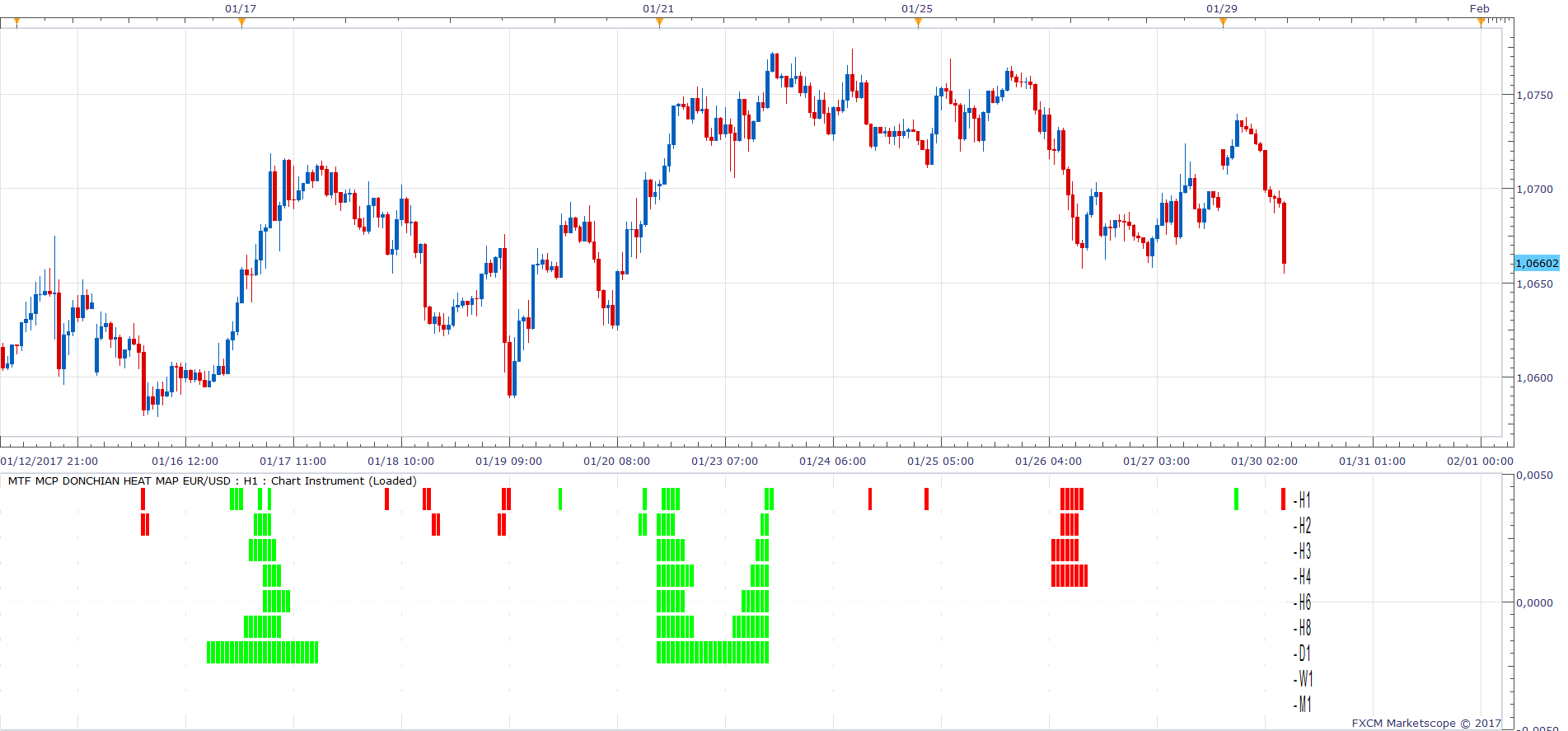
Task: Click the 01/30 02:00 time axis label
Action: 1265,462
